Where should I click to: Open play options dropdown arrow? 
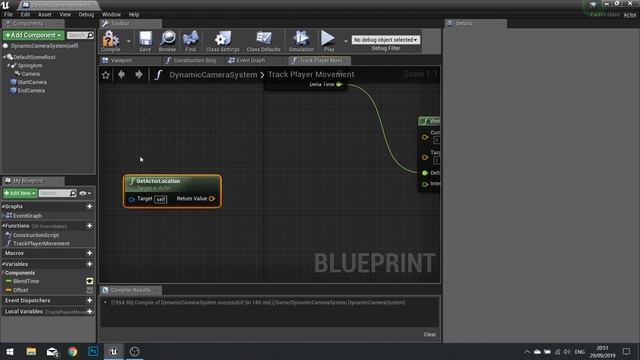346,41
